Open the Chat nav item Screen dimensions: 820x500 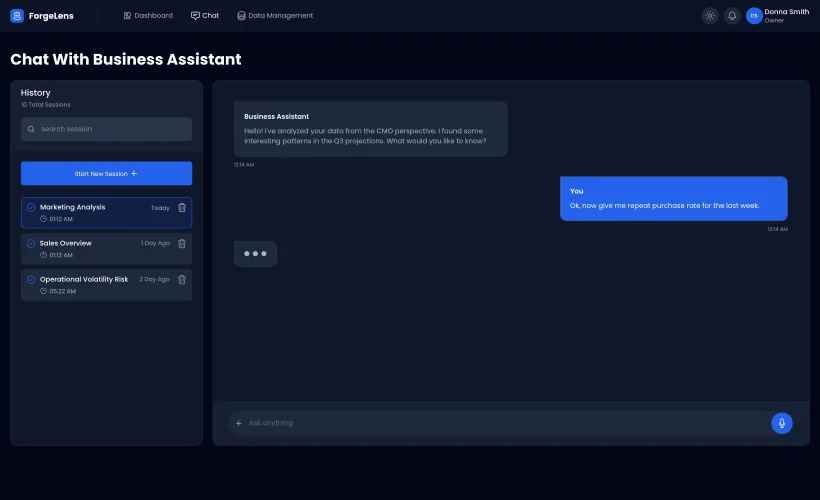[205, 16]
